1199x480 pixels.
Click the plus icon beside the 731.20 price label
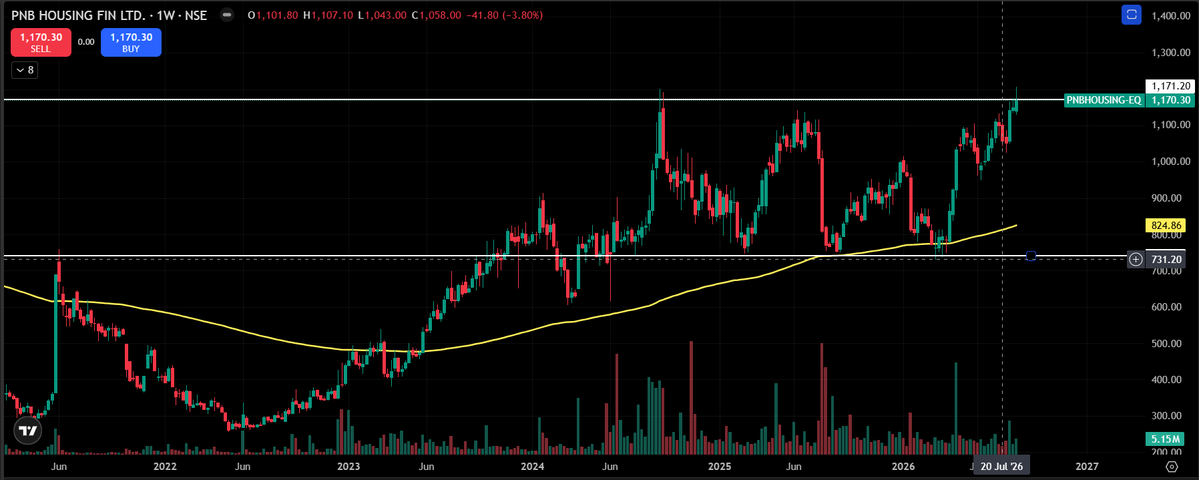point(1138,260)
